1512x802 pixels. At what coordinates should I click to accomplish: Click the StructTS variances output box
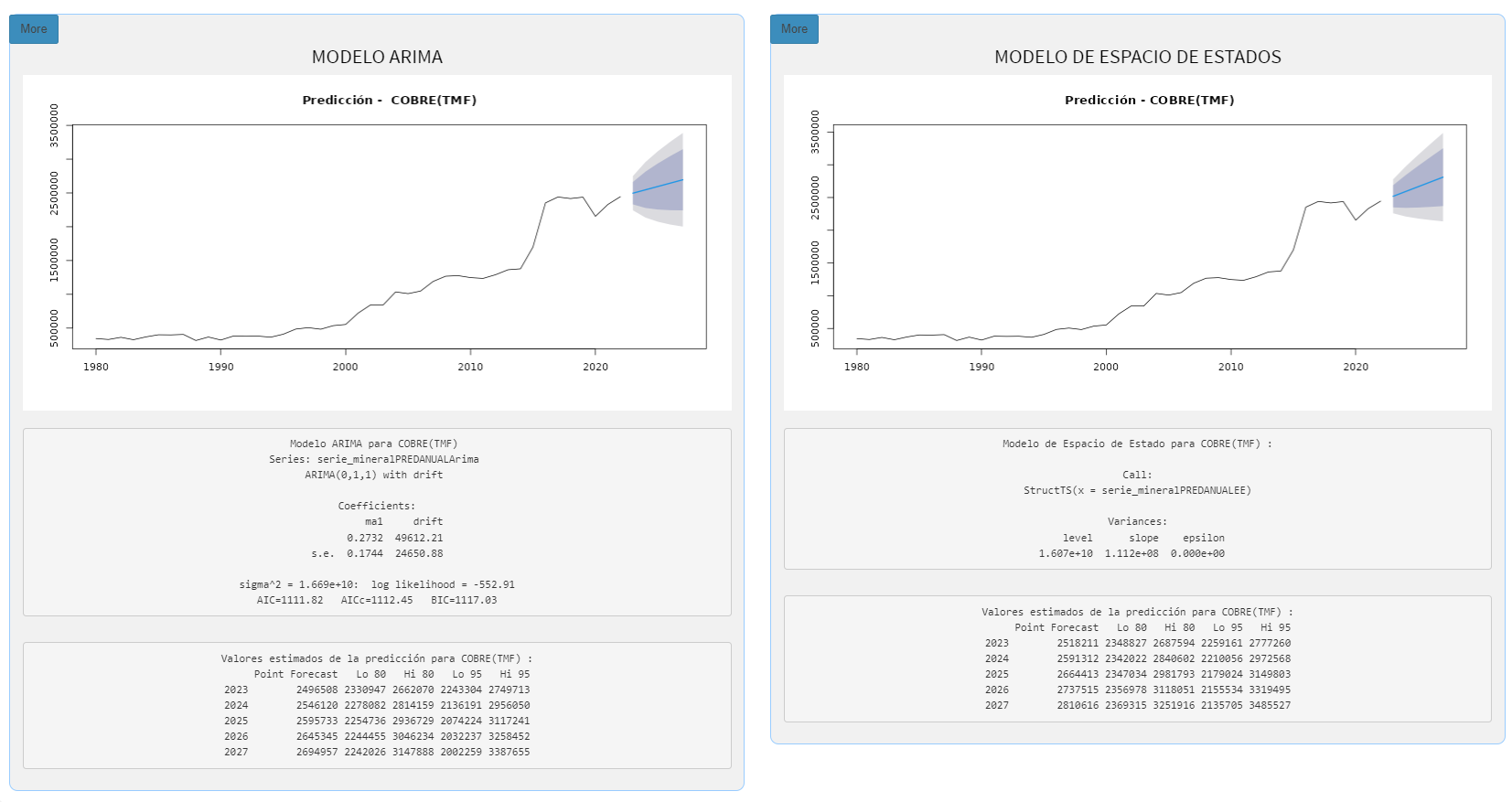pyautogui.click(x=1137, y=498)
